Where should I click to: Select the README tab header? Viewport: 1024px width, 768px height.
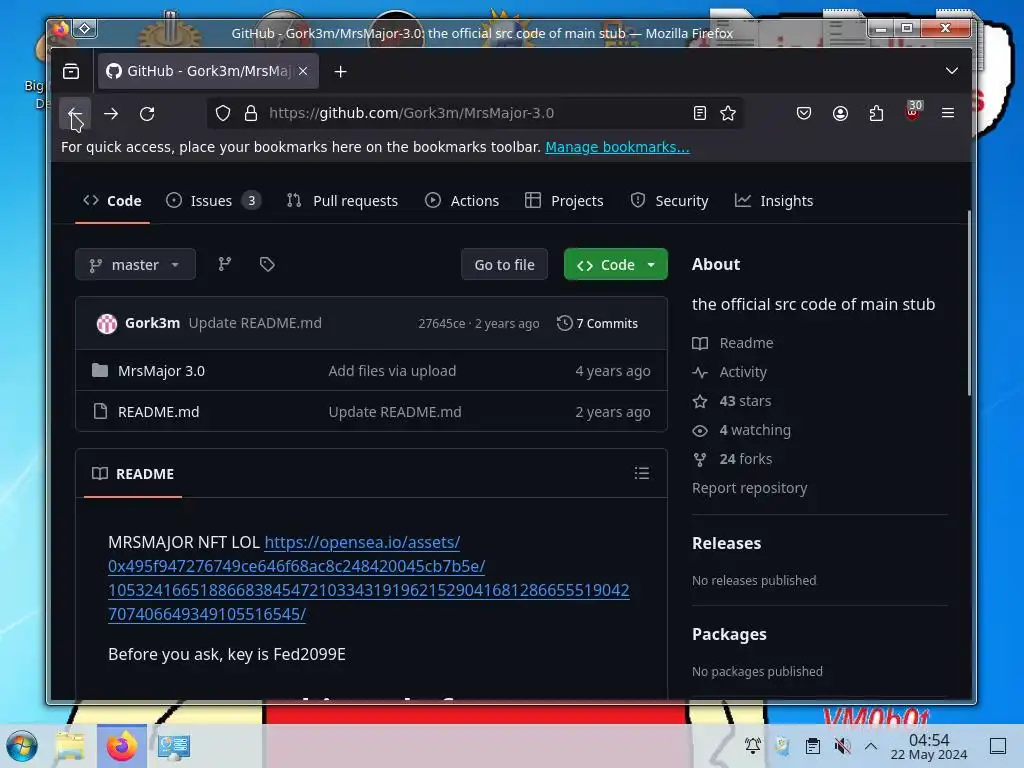(x=133, y=473)
